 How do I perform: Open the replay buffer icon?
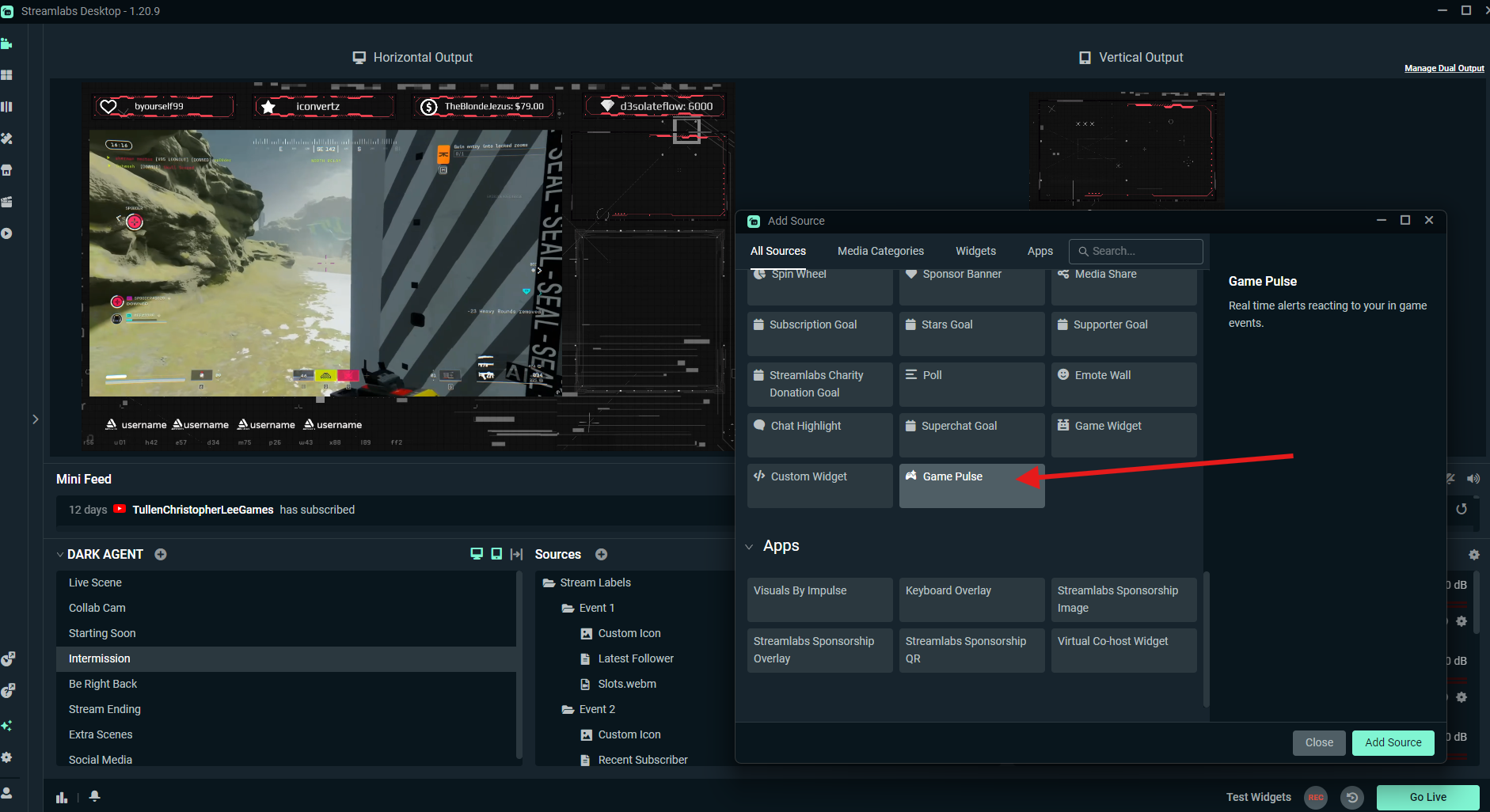tap(1352, 797)
